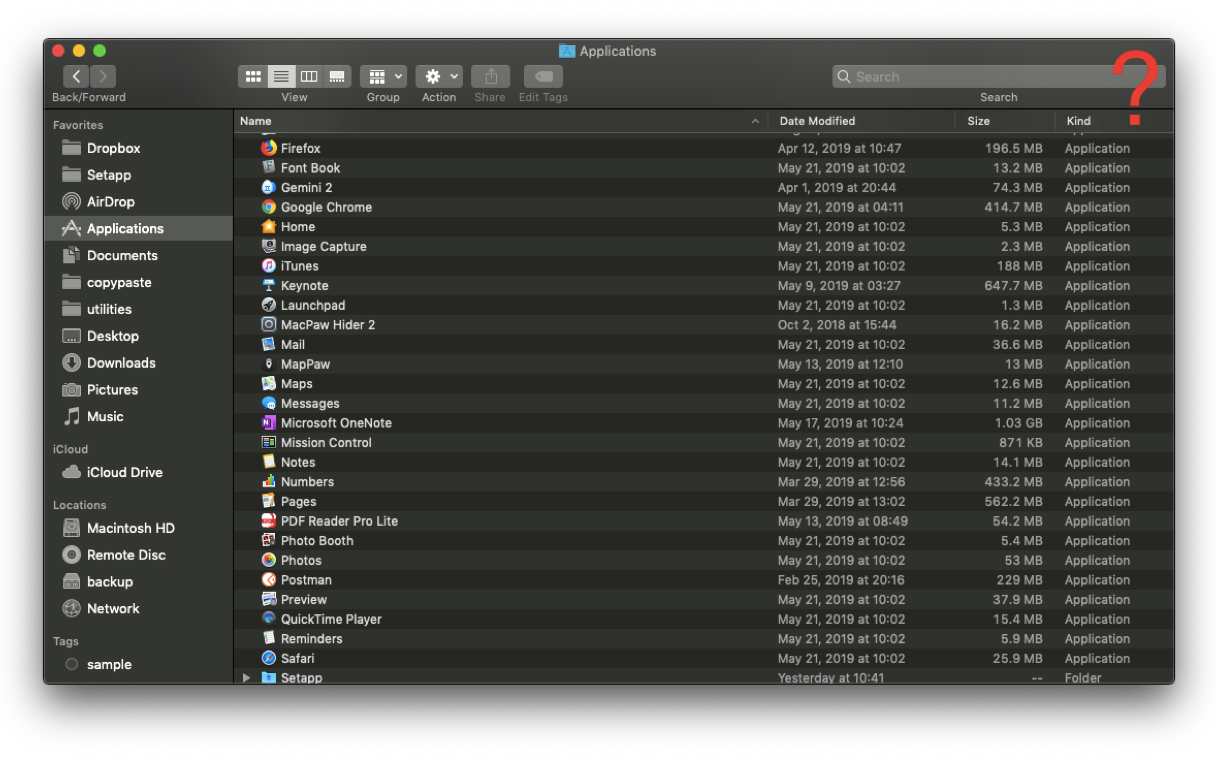Click the Launchpad app icon
The width and height of the screenshot is (1216, 760).
coord(269,305)
